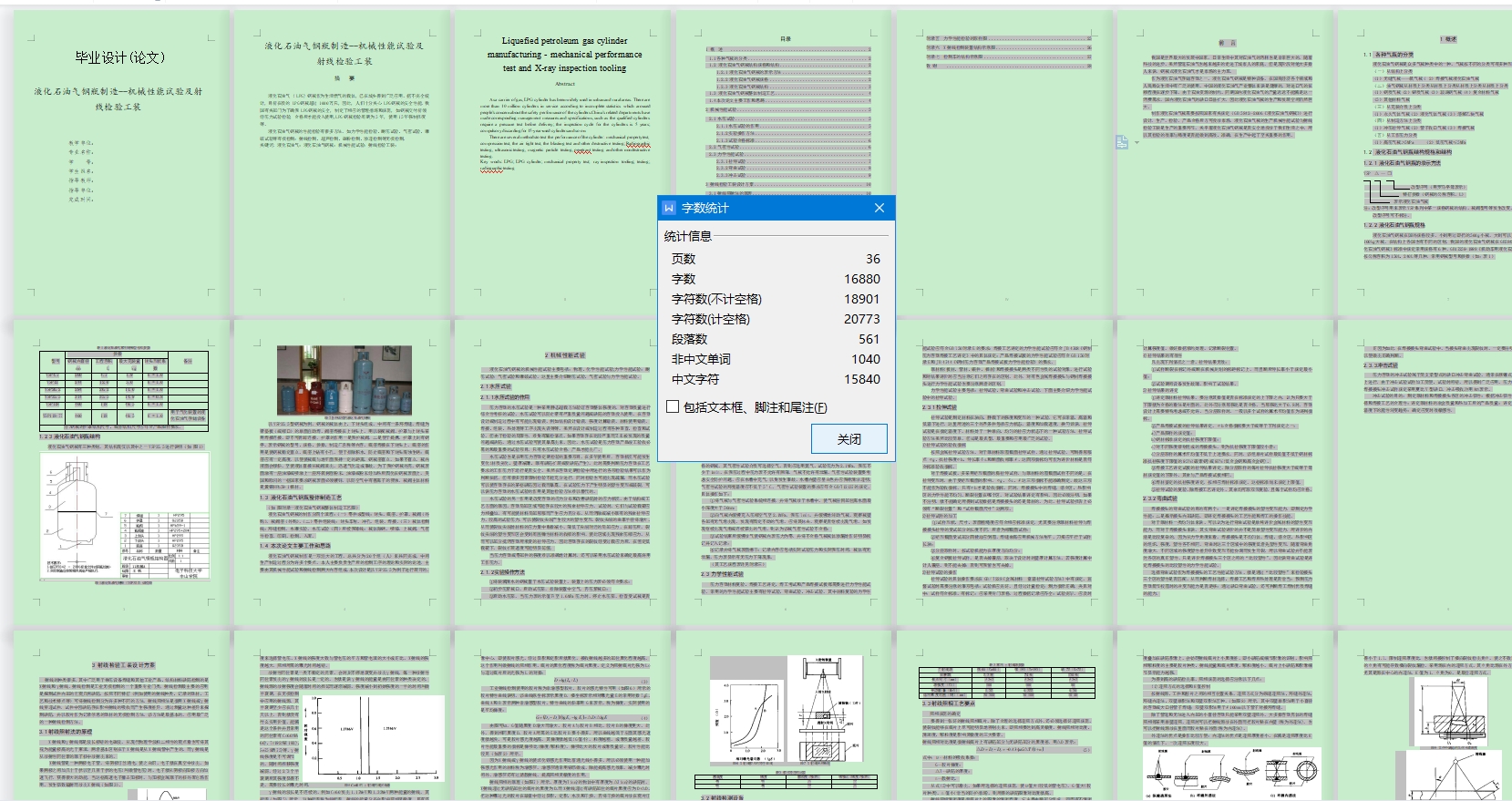The height and width of the screenshot is (801, 1512).
Task: Click the page count value 36
Action: click(872, 259)
